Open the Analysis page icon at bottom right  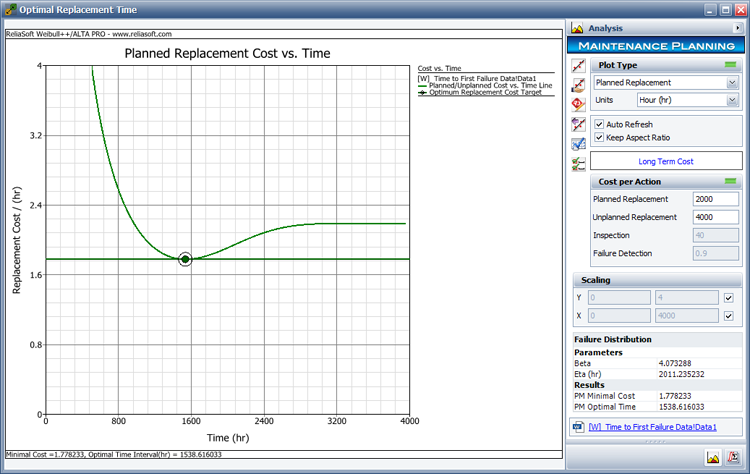click(714, 458)
